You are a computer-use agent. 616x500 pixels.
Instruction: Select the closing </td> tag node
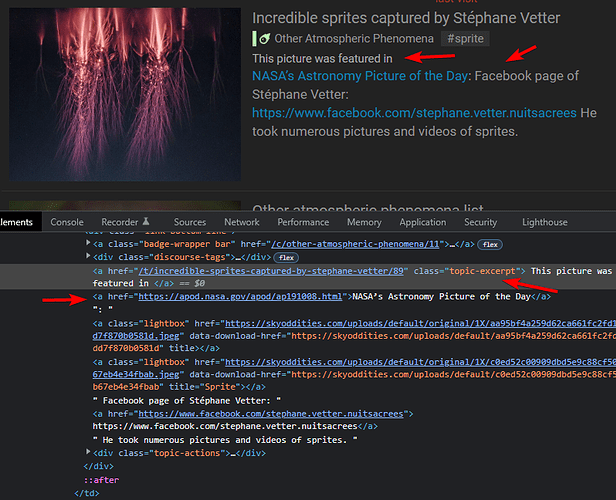pyautogui.click(x=86, y=493)
